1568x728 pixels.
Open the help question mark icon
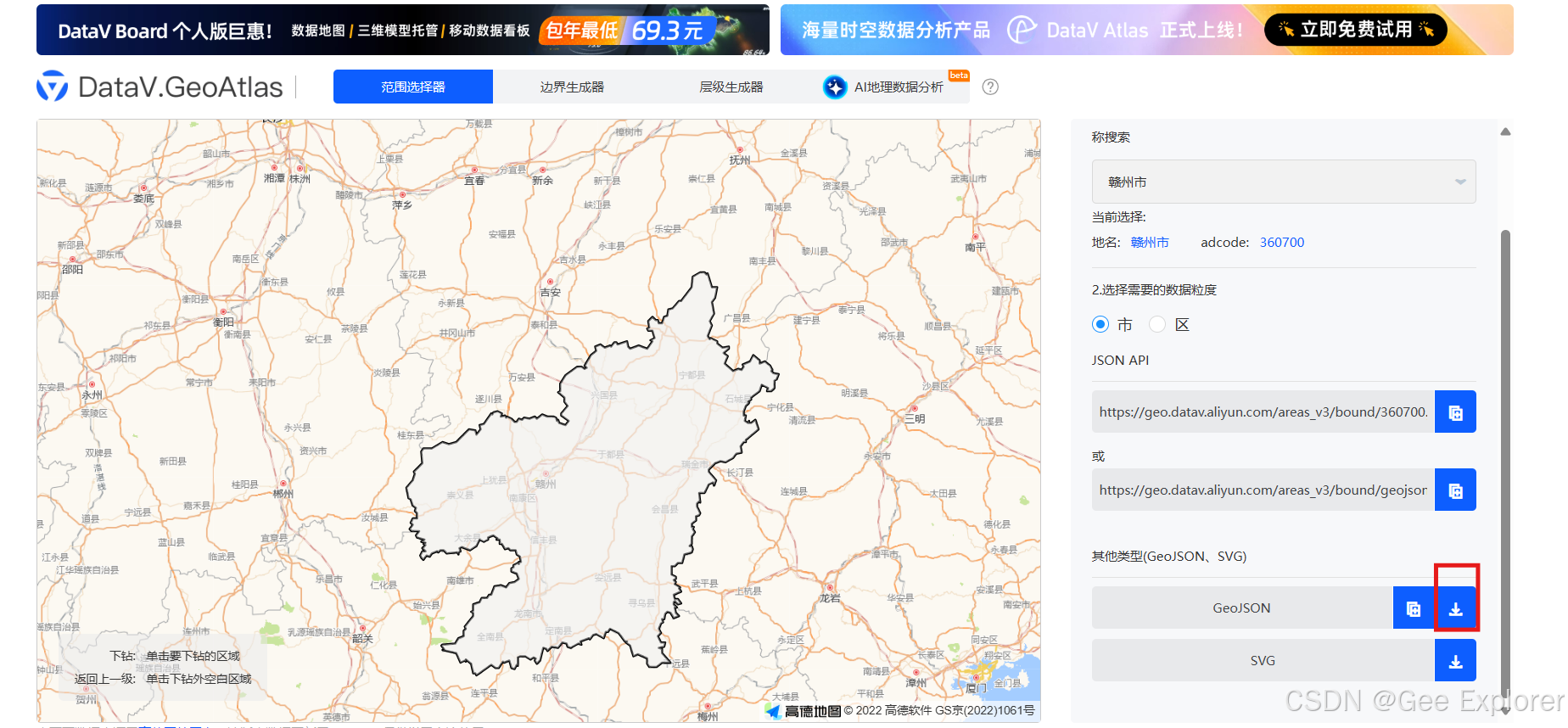pos(990,87)
